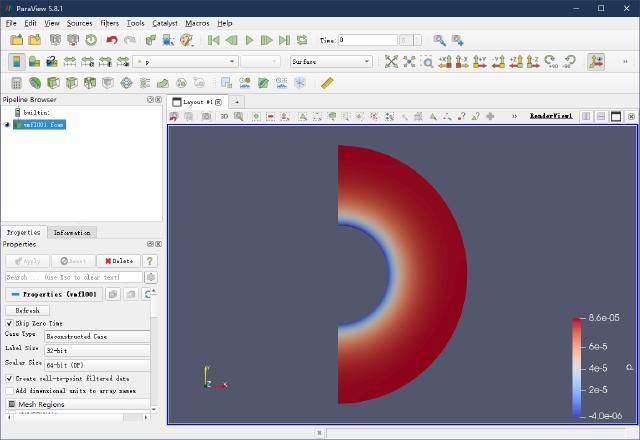Toggle the Mesh Regions header checkbox
The image size is (640, 440).
point(12,404)
